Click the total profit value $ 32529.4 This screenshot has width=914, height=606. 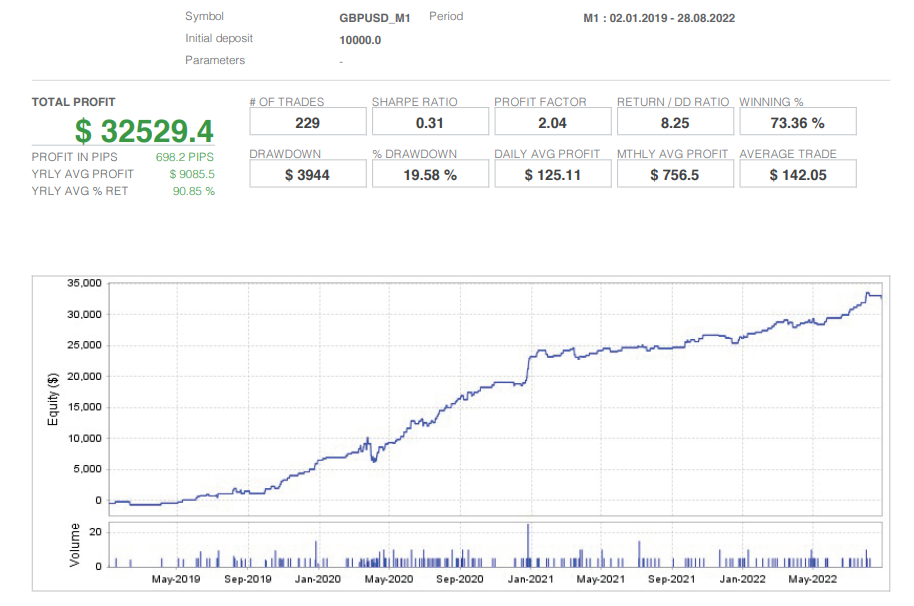pos(144,131)
